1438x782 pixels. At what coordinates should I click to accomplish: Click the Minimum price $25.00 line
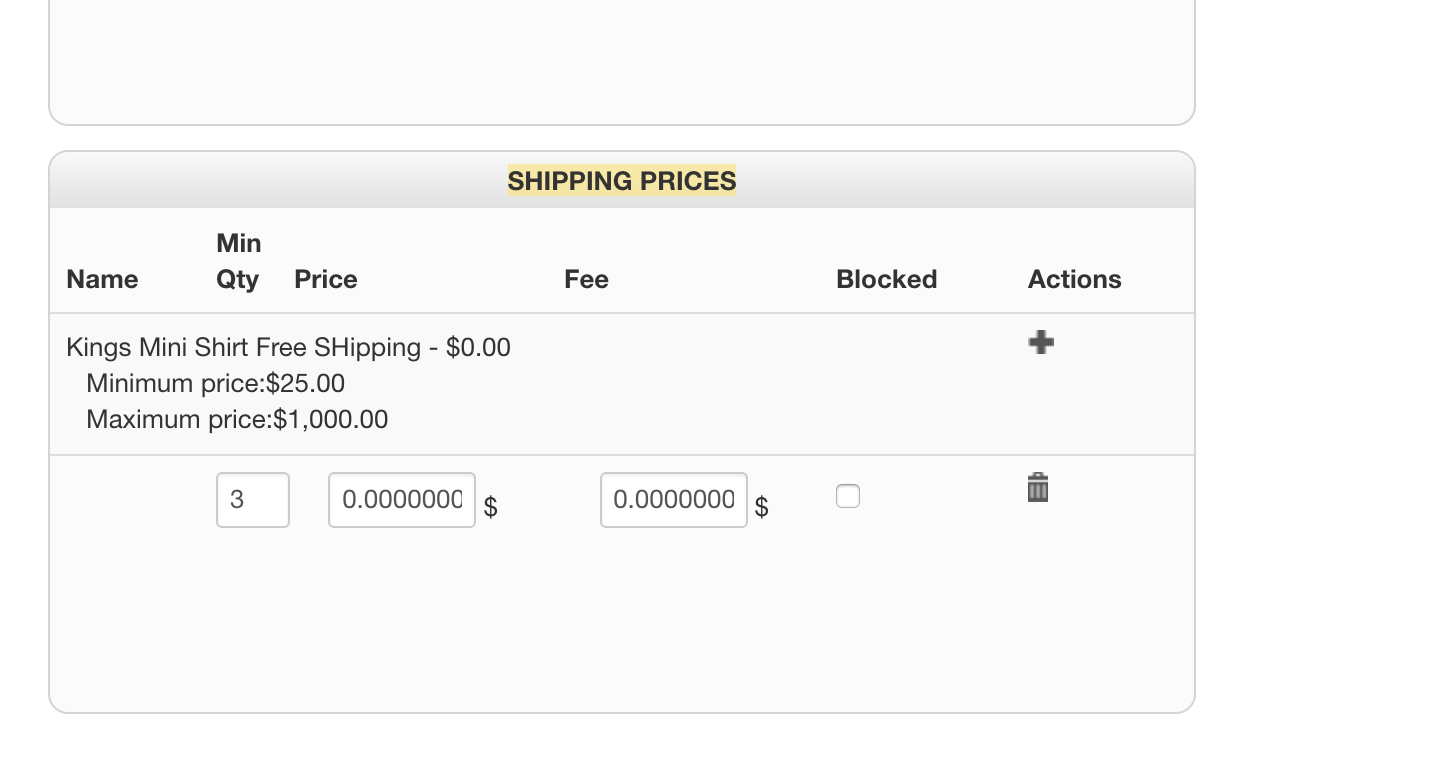coord(215,383)
